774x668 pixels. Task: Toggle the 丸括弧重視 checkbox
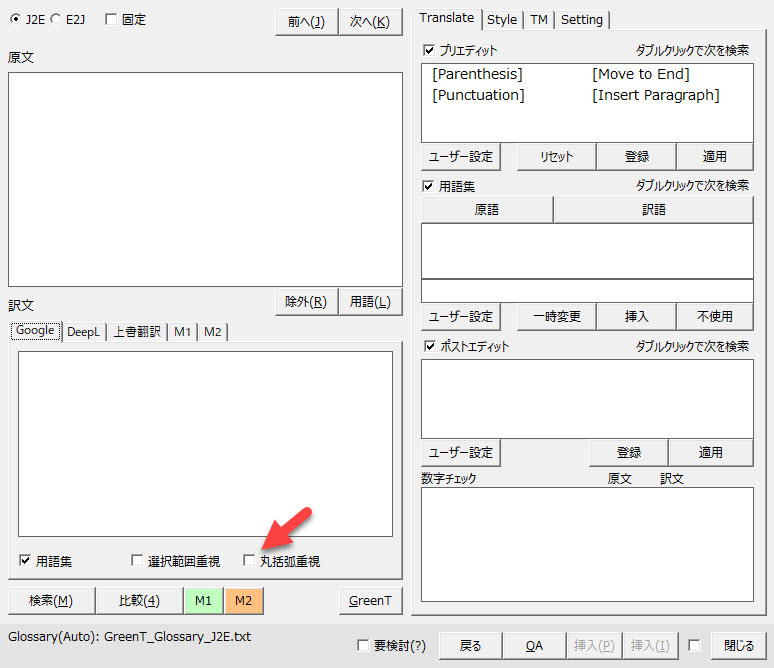pyautogui.click(x=250, y=561)
